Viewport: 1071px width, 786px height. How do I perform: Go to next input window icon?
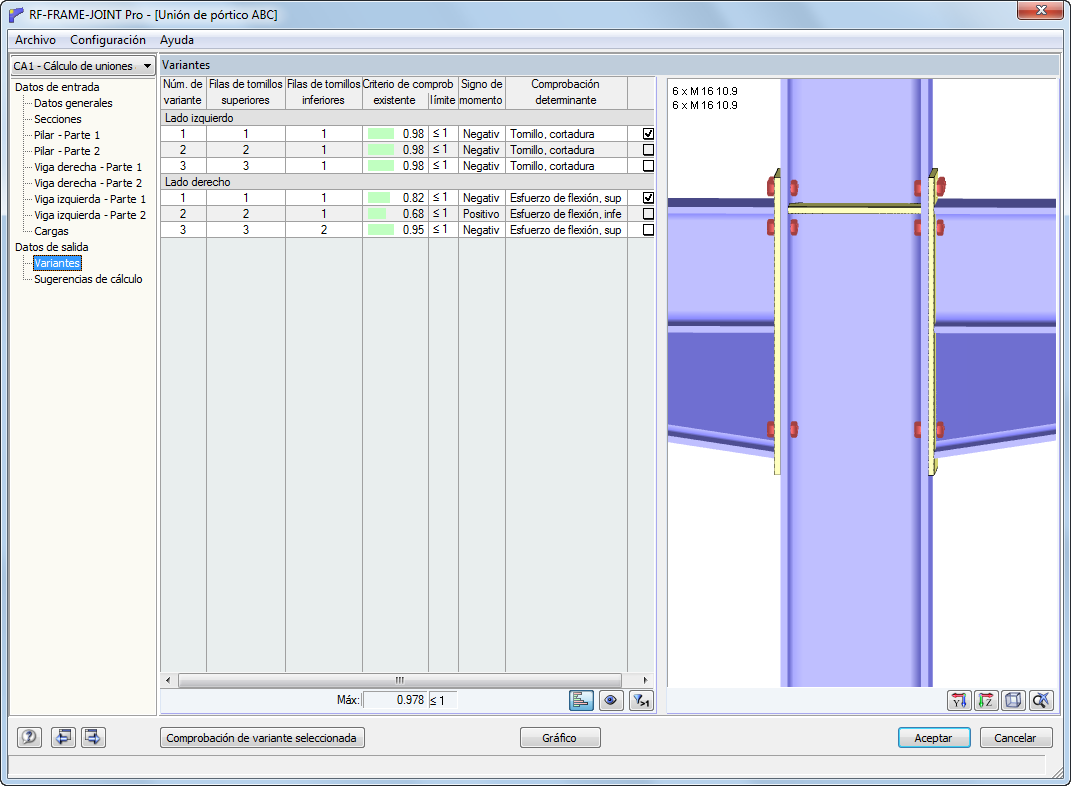pyautogui.click(x=93, y=737)
